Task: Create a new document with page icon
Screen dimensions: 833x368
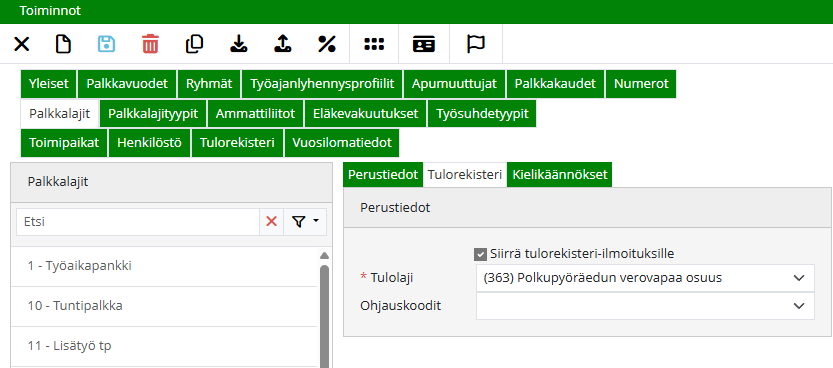Action: point(63,44)
